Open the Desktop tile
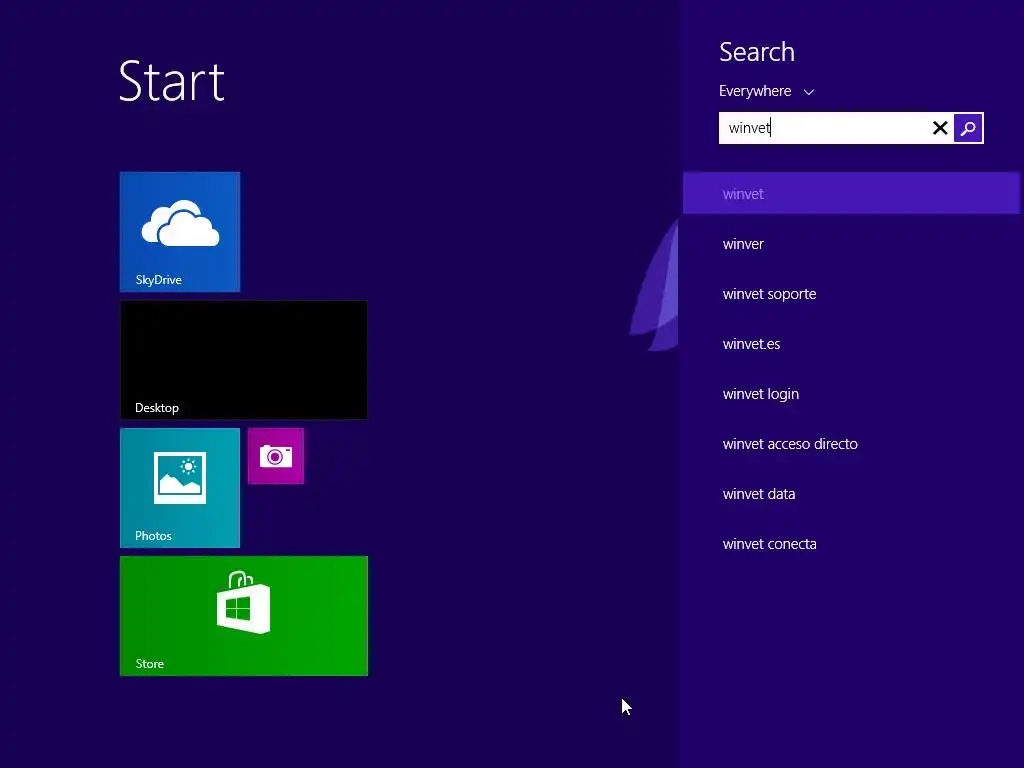This screenshot has height=768, width=1024. [244, 360]
